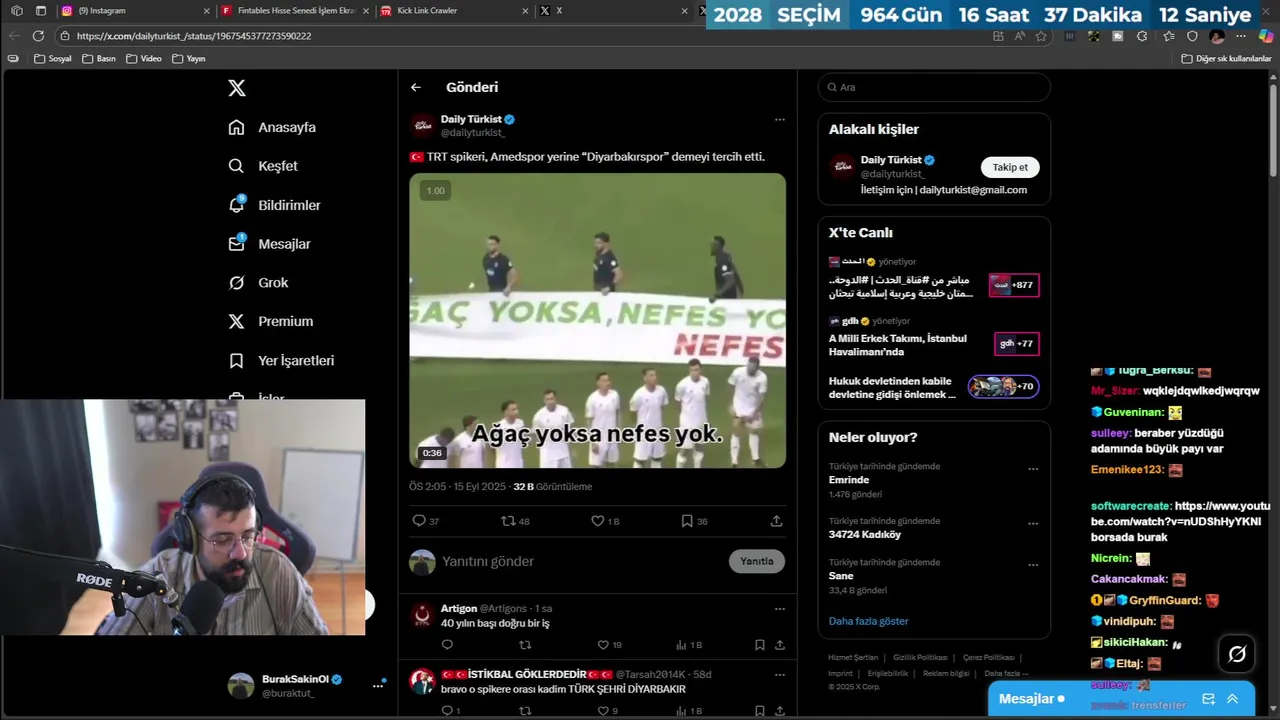Viewport: 1280px width, 720px height.
Task: Open browser settings and more menu
Action: 1242,36
